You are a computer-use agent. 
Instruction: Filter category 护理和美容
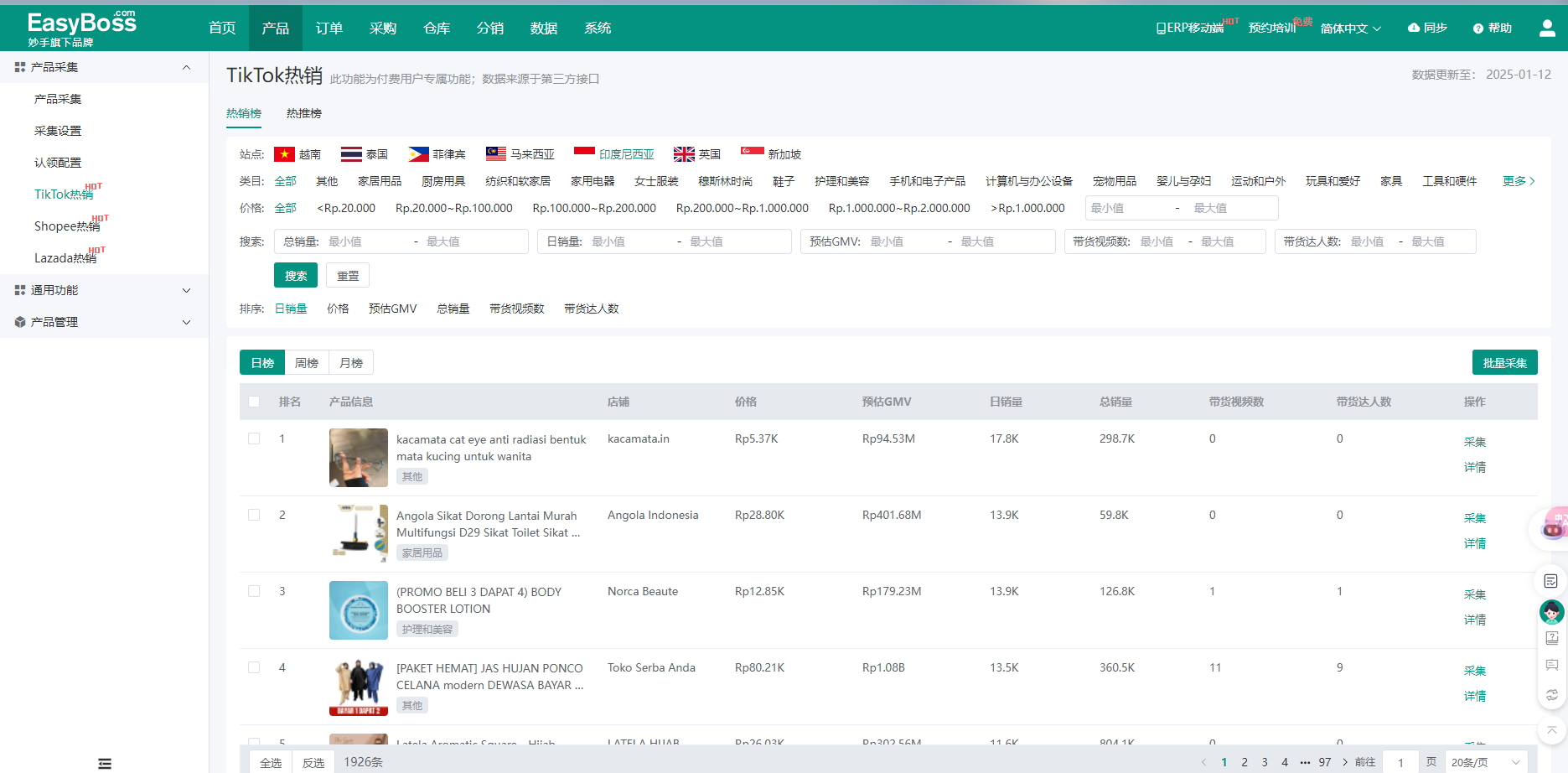pos(841,181)
